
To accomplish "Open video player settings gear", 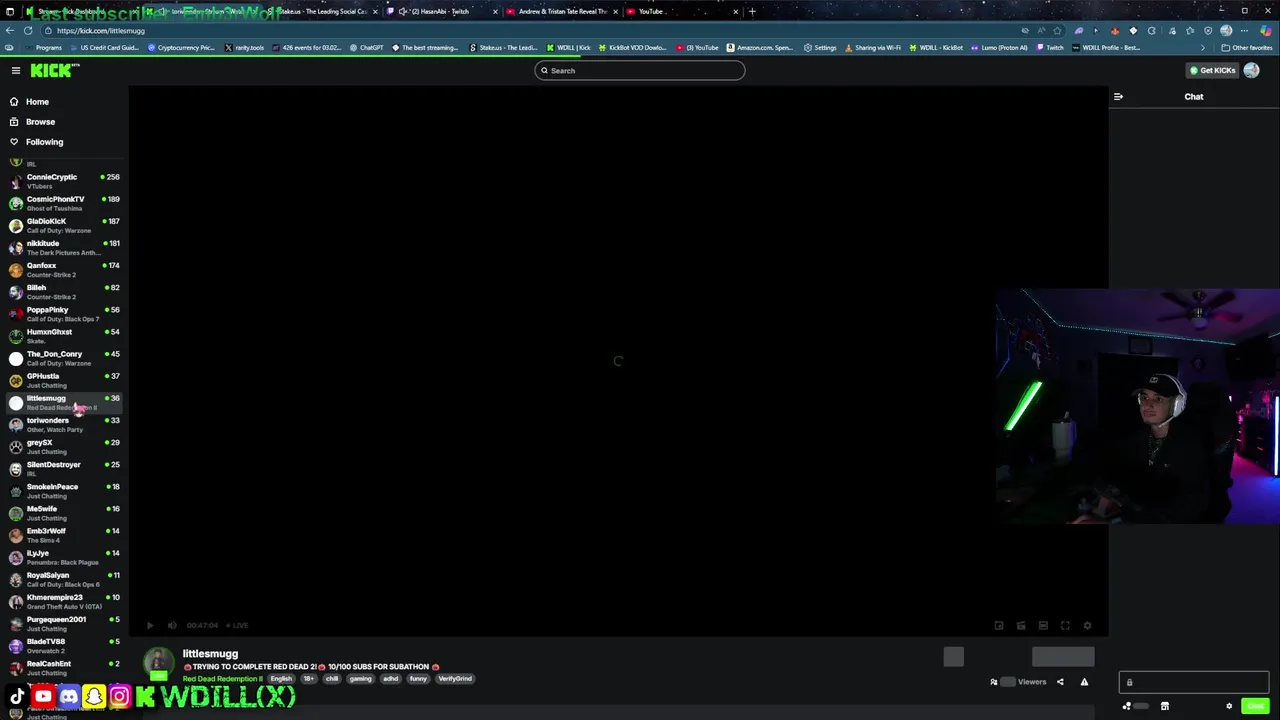I will [x=1088, y=625].
